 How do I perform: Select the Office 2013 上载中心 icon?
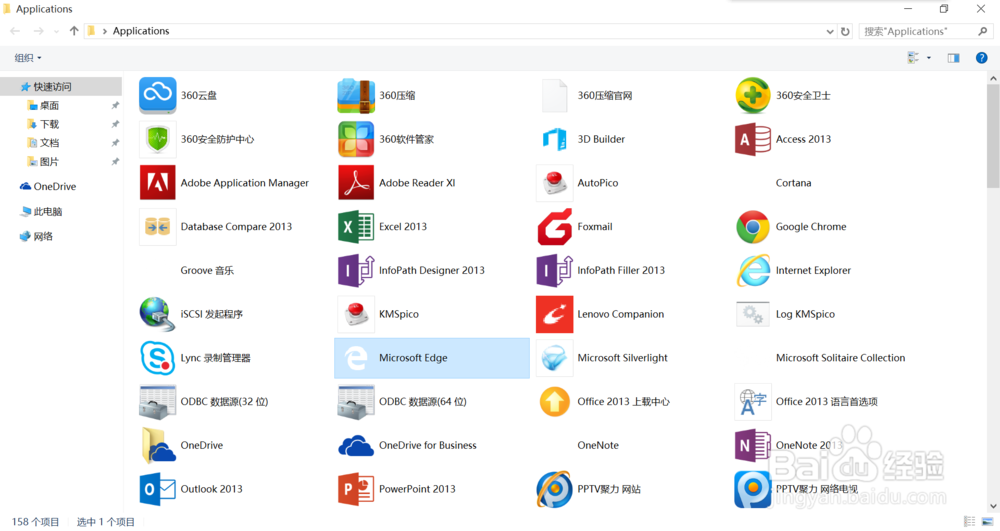554,402
